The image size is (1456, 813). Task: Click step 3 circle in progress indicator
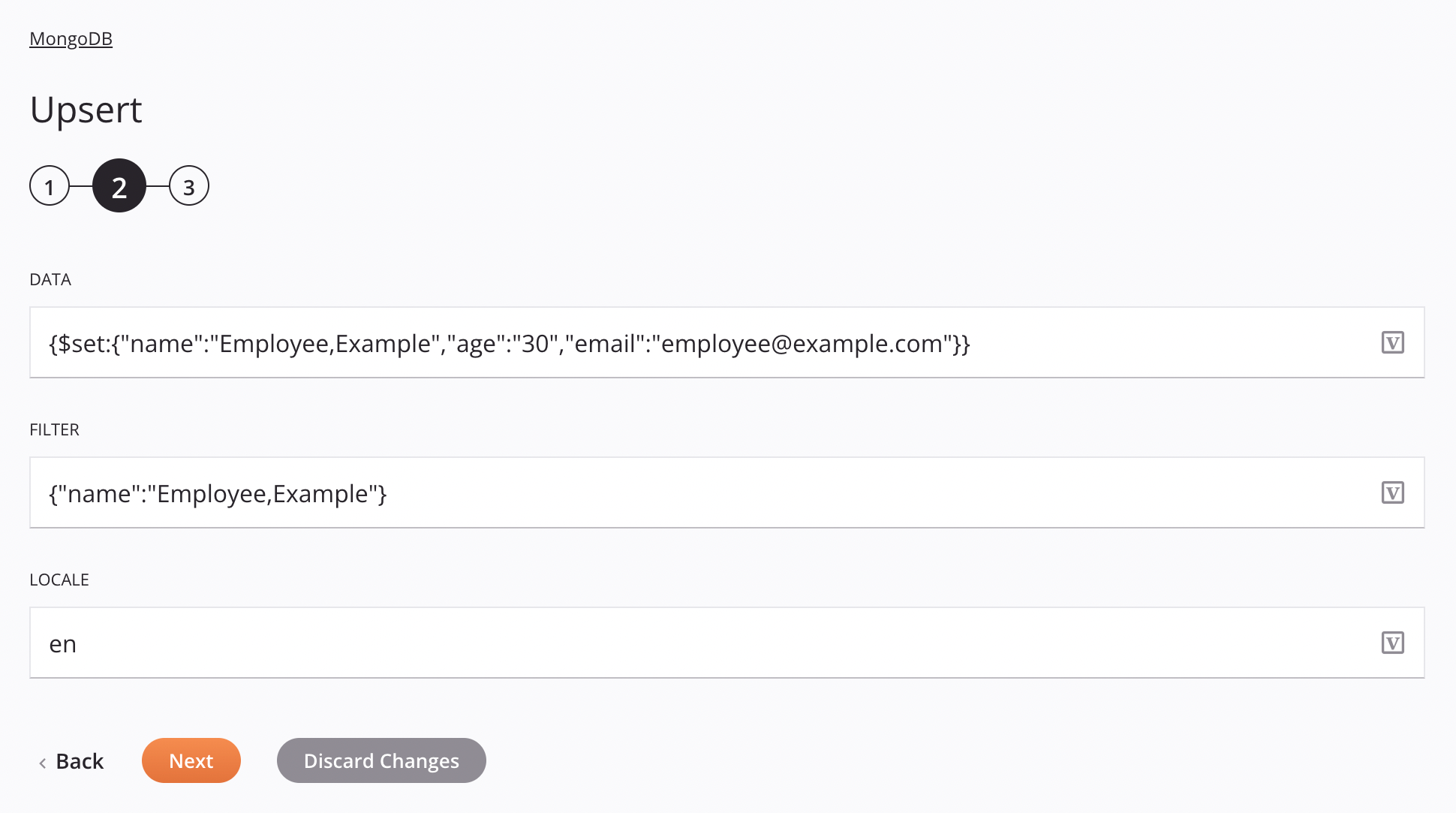pyautogui.click(x=189, y=185)
